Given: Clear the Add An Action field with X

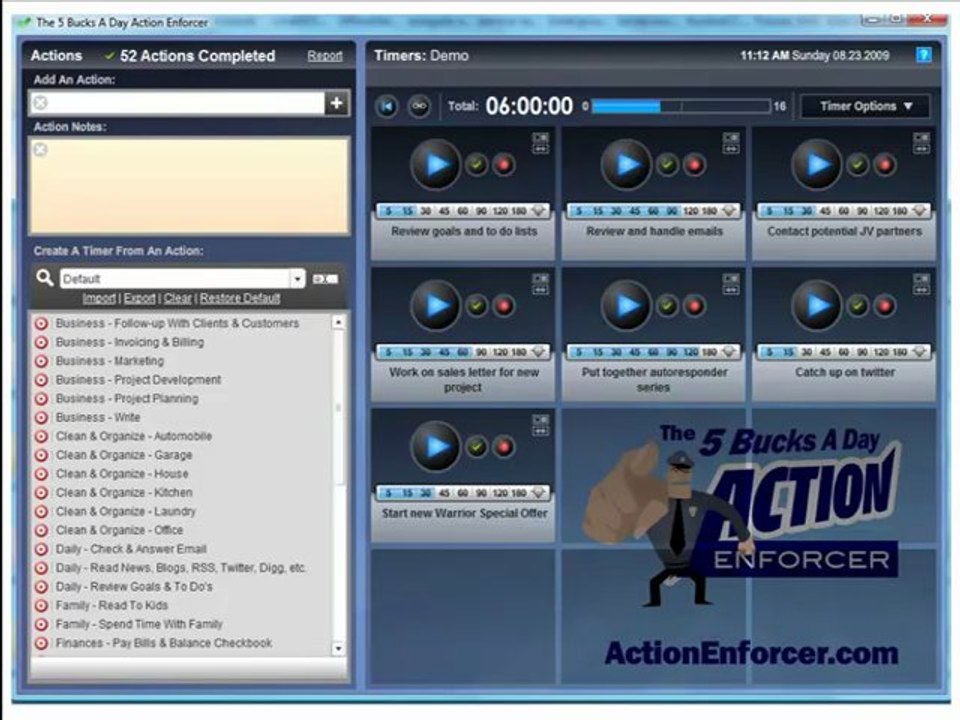Looking at the screenshot, I should point(40,102).
